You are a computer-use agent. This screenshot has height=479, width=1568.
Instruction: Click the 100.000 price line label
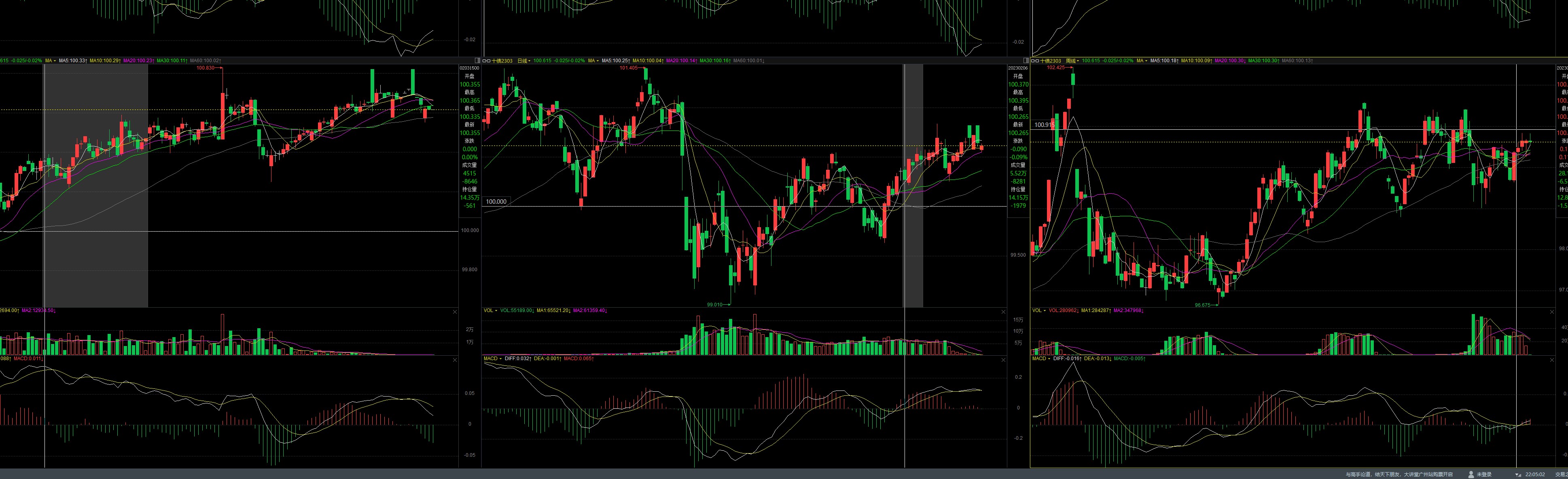496,201
